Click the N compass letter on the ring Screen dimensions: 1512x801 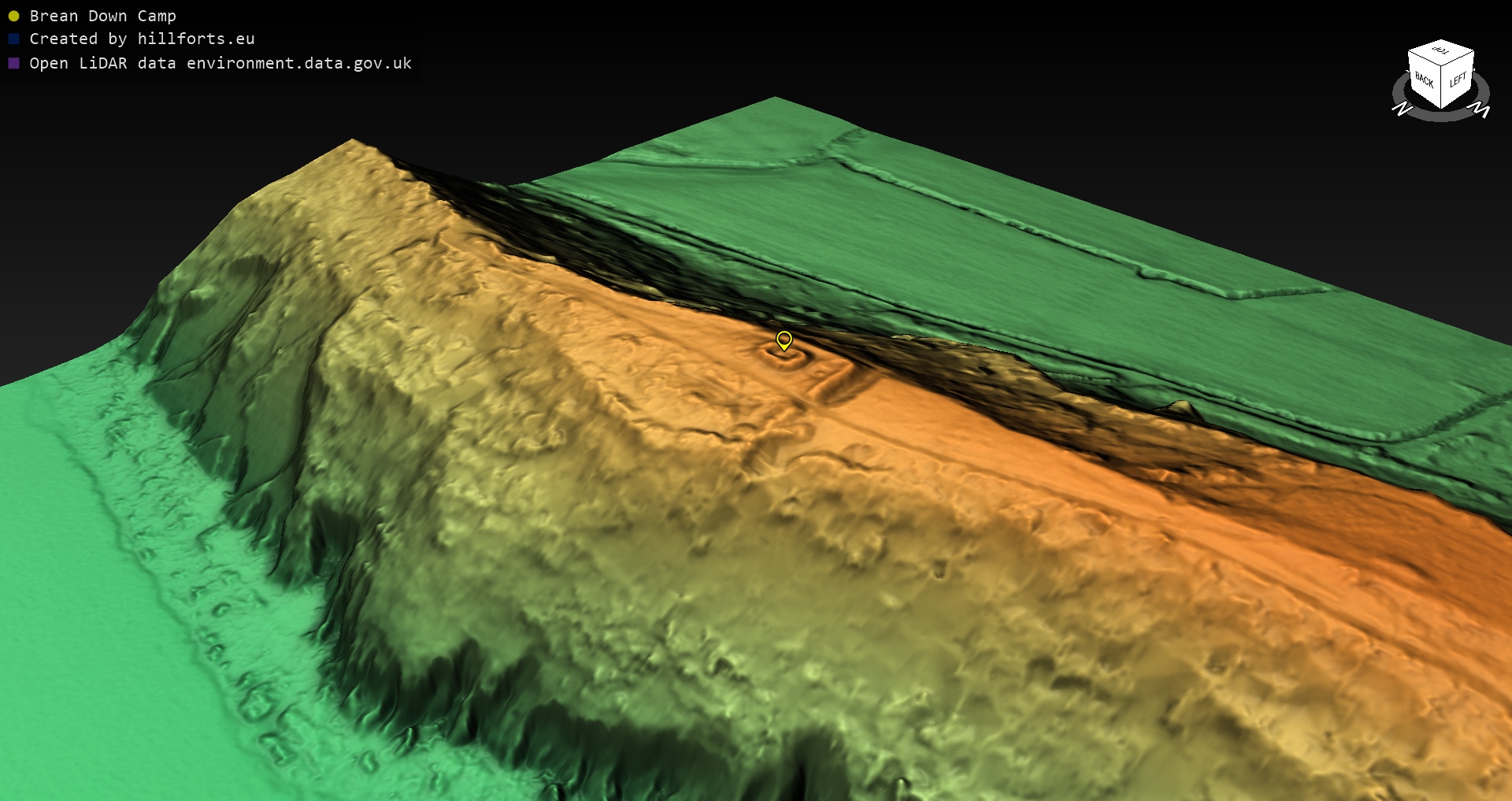coord(1402,109)
